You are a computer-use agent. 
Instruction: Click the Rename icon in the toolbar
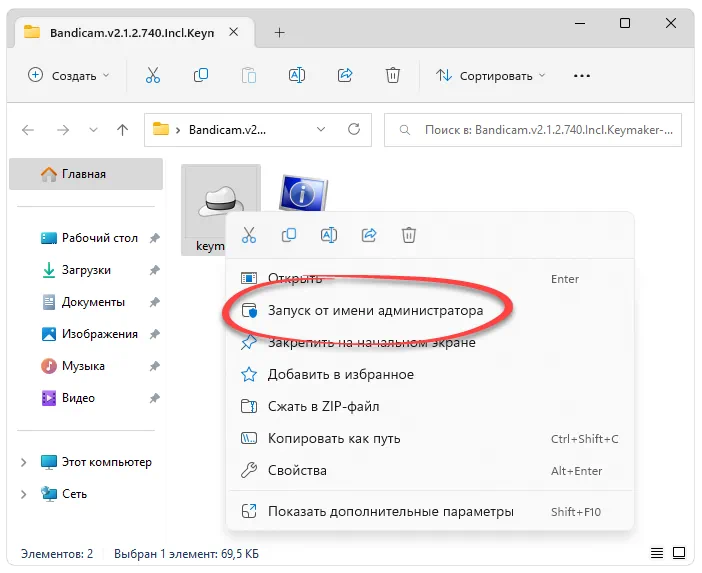pyautogui.click(x=297, y=75)
